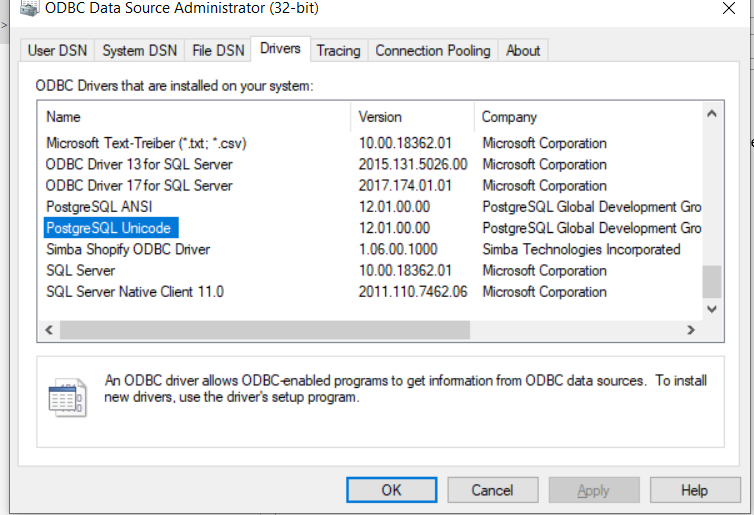Show the About tab
This screenshot has height=515, width=754.
tap(523, 51)
